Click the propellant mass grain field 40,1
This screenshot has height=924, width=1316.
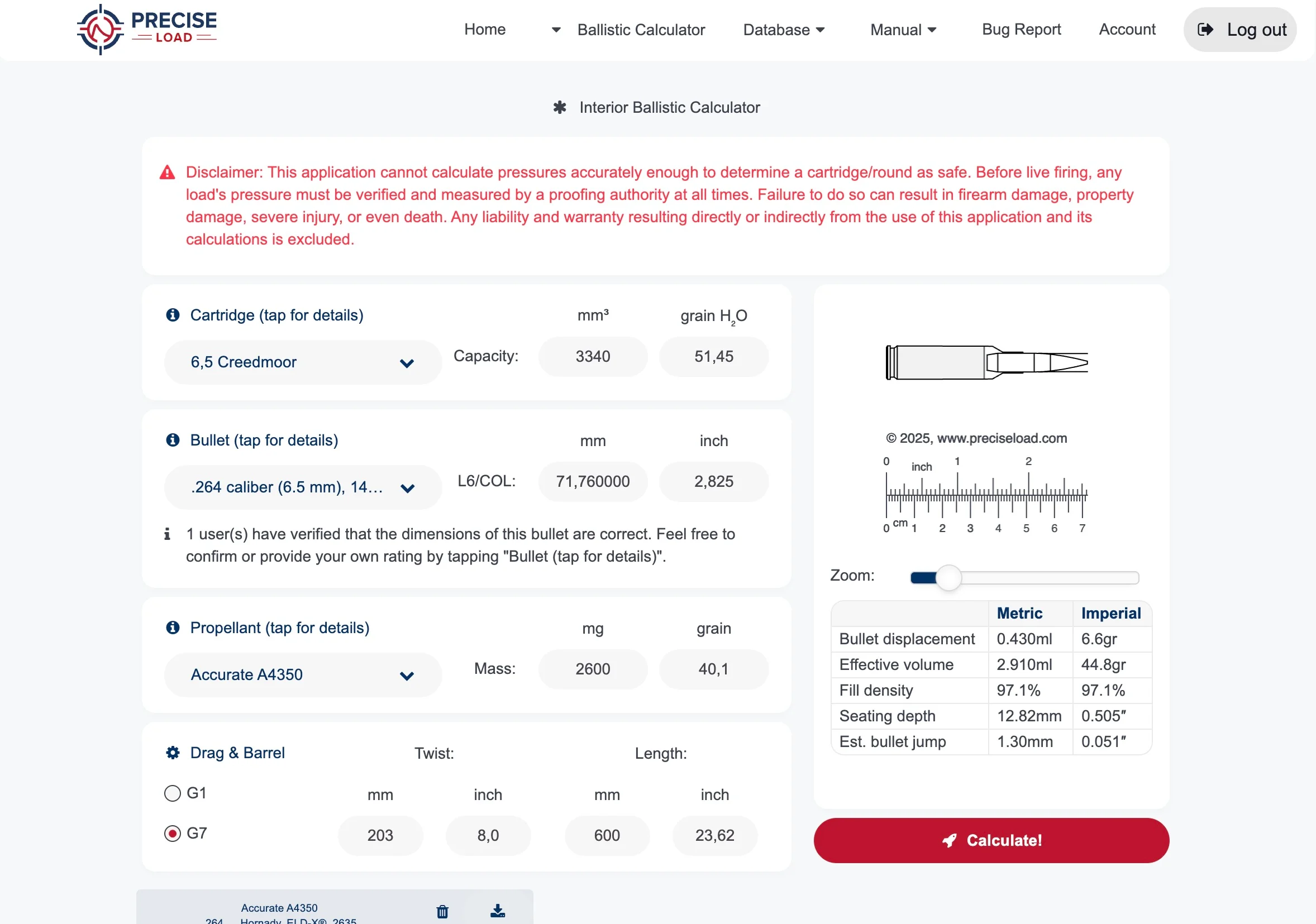coord(714,669)
